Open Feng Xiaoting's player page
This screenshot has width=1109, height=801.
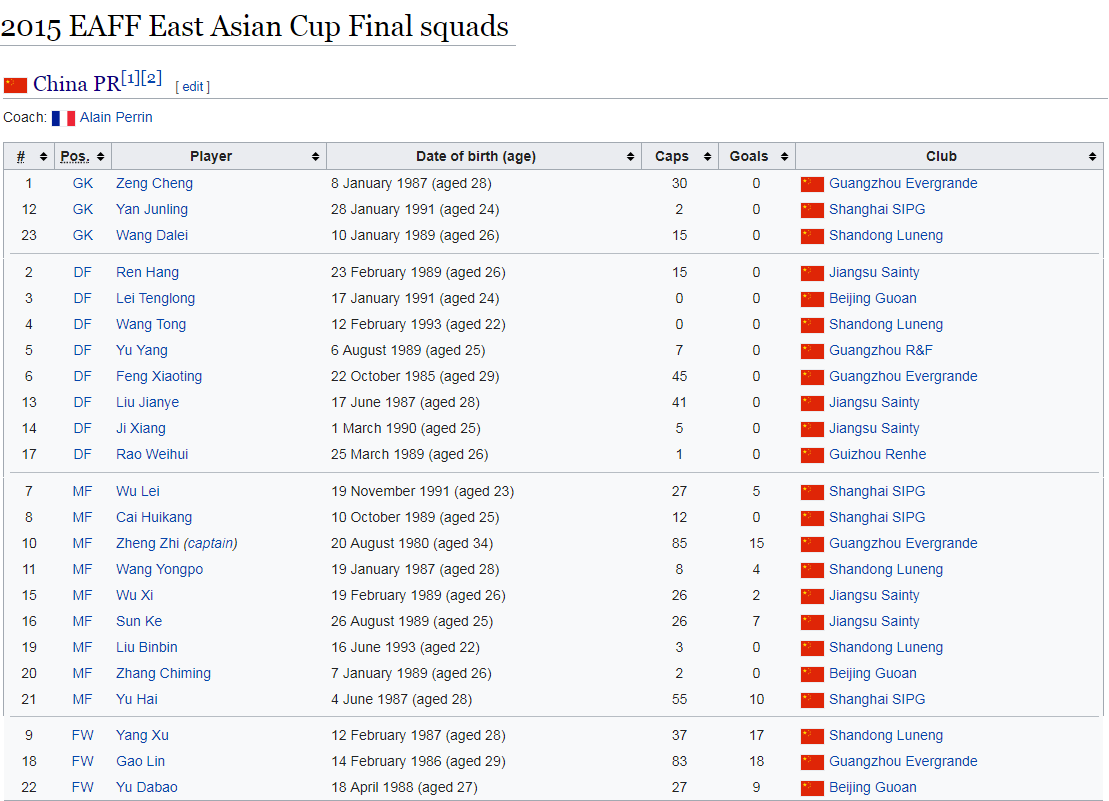[159, 376]
